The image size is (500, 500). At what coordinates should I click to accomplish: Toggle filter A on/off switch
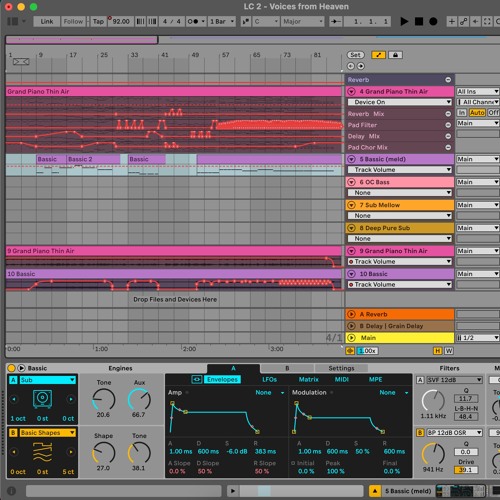coord(420,380)
